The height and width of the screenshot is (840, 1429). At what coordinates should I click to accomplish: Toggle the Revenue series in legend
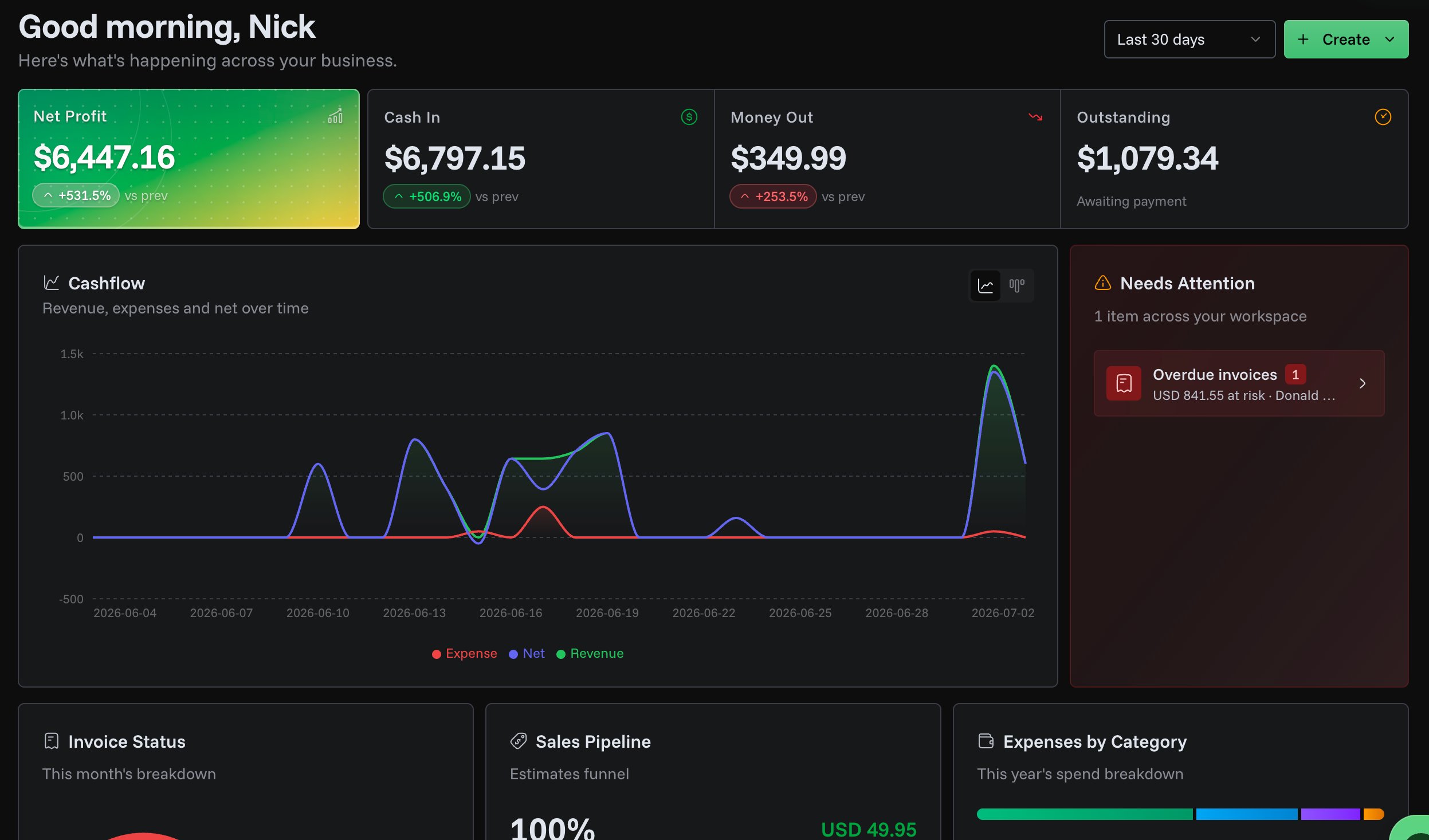590,653
